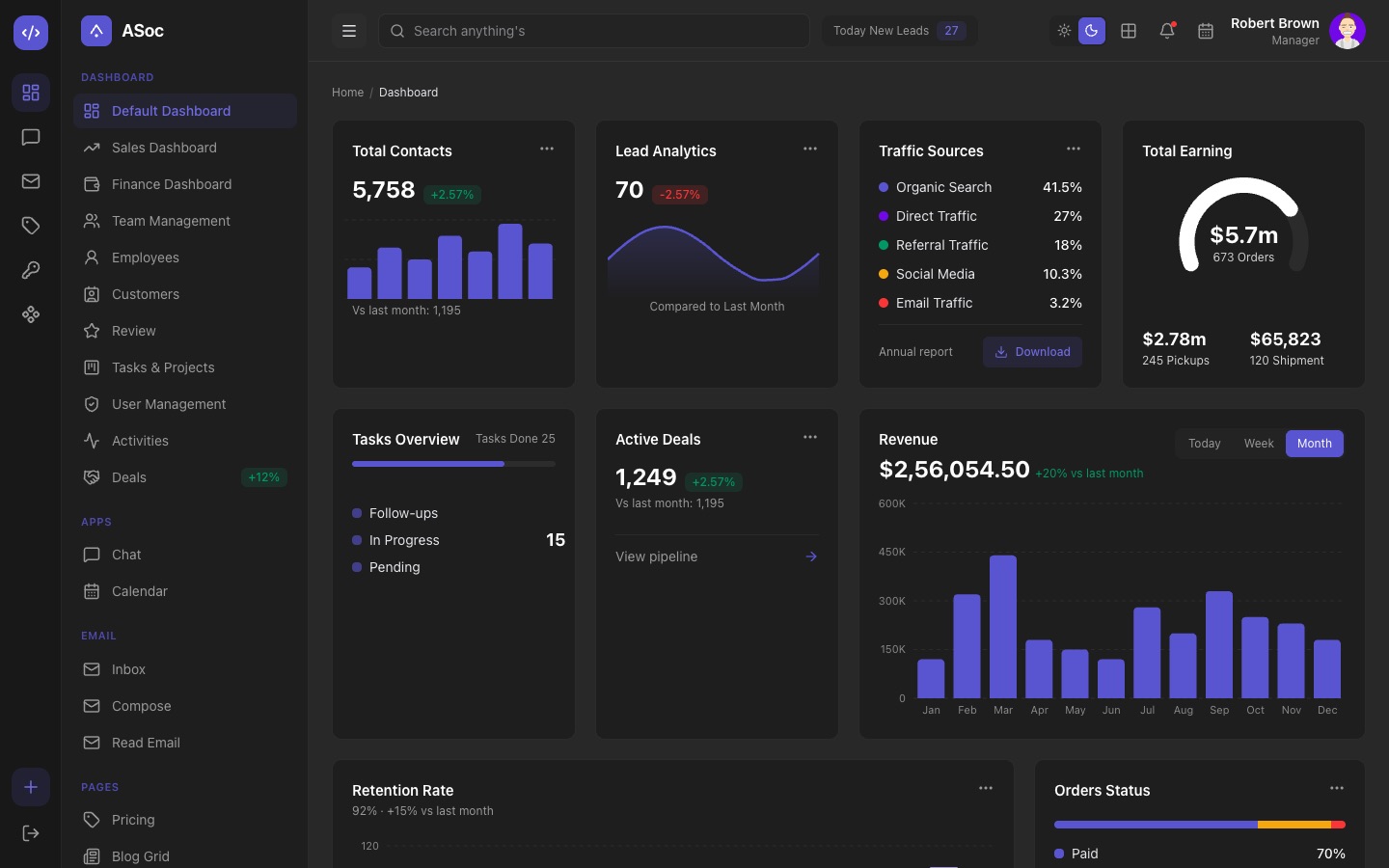Image resolution: width=1389 pixels, height=868 pixels.
Task: Open Inbox in sidebar
Action: pyautogui.click(x=185, y=669)
